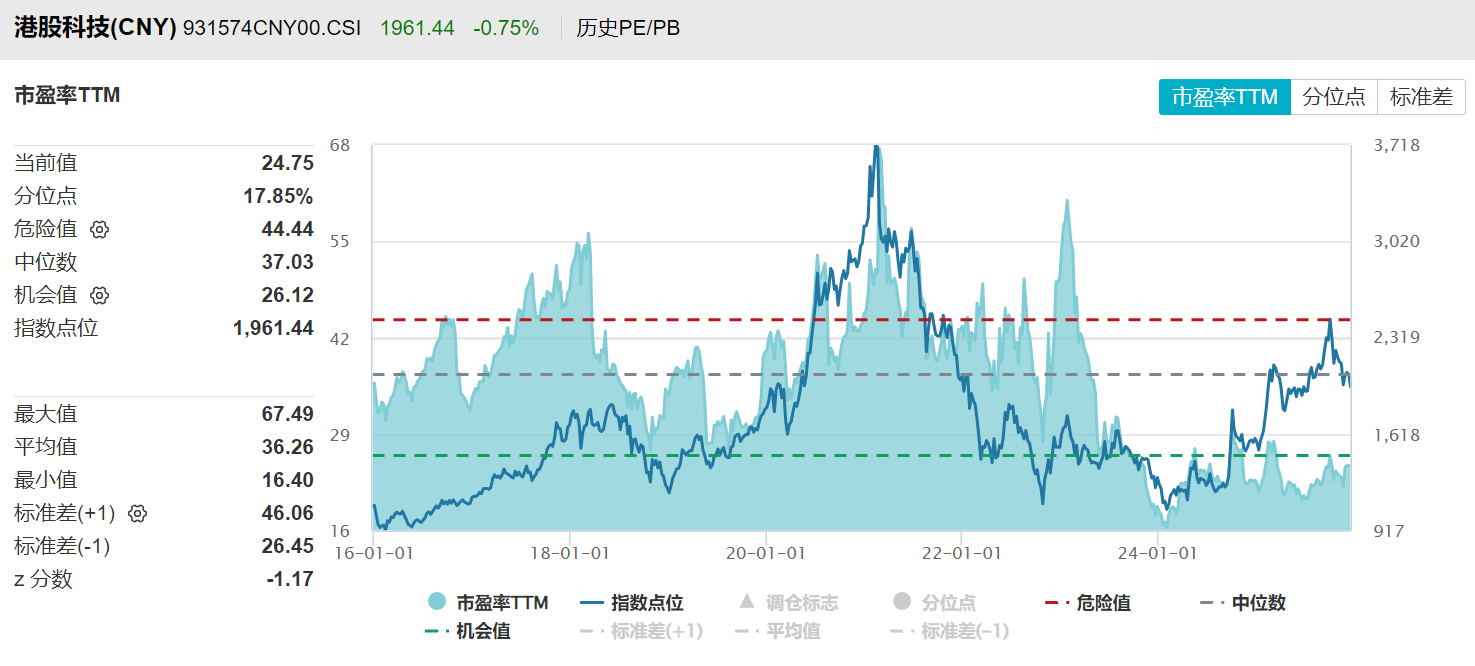Toggle 机会值 green dashed line
This screenshot has height=666, width=1475.
[x=468, y=631]
